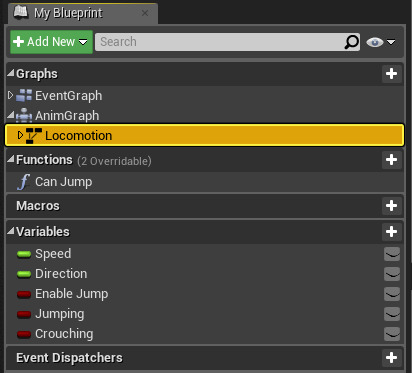Screen dimensions: 412x373
Task: Click the AnimGraph skeleton icon
Action: point(24,115)
